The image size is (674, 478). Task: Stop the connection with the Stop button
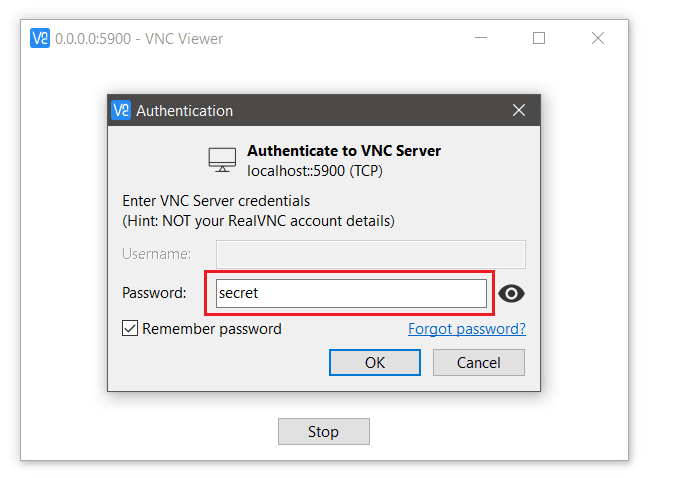click(x=323, y=432)
